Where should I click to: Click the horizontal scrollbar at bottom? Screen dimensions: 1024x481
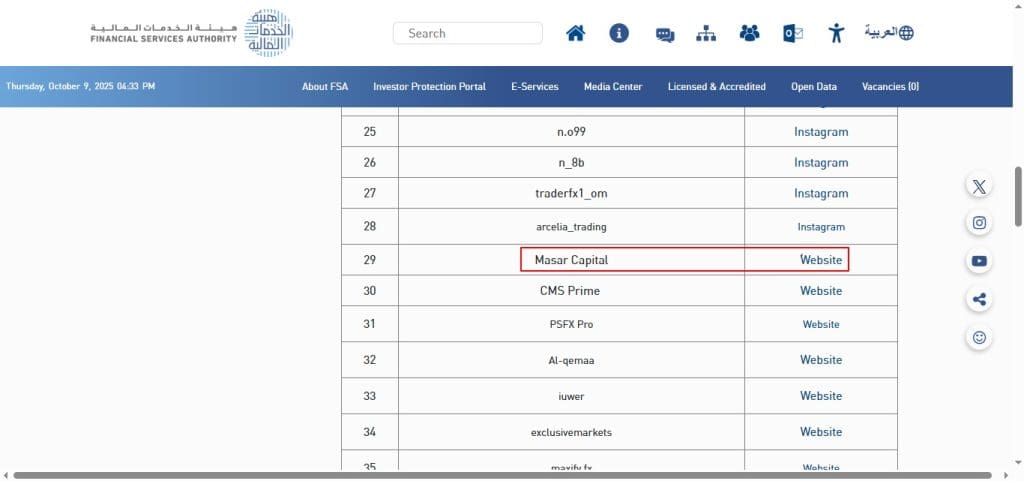(x=500, y=475)
